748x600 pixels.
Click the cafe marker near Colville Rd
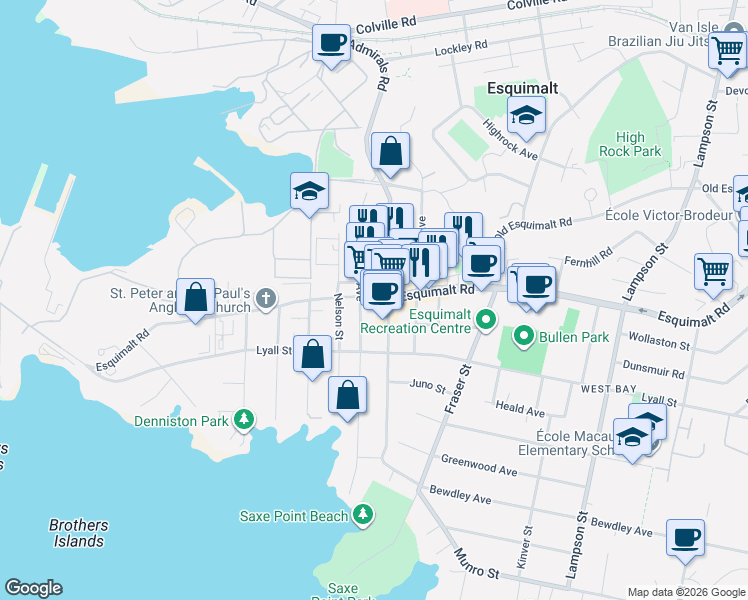pyautogui.click(x=332, y=44)
